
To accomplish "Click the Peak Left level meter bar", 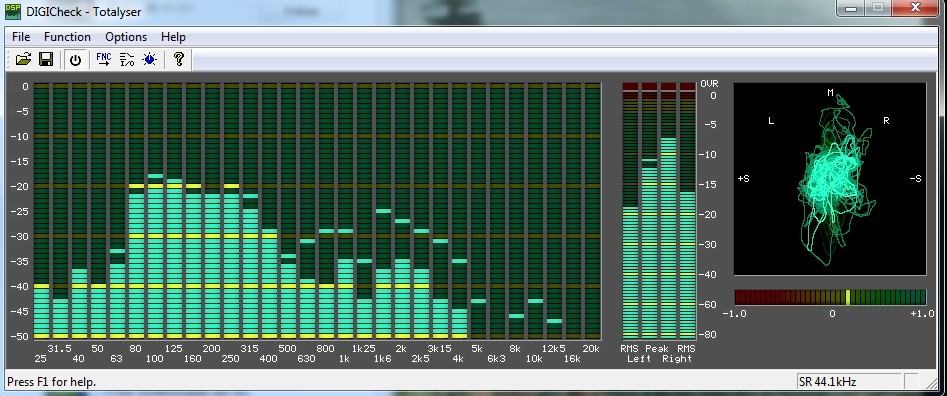I will click(x=649, y=211).
